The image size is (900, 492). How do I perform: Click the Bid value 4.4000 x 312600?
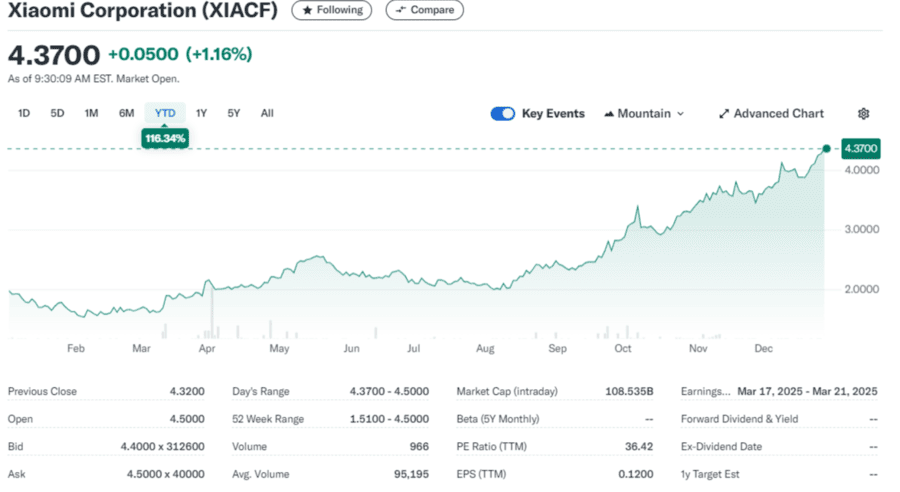(x=162, y=447)
